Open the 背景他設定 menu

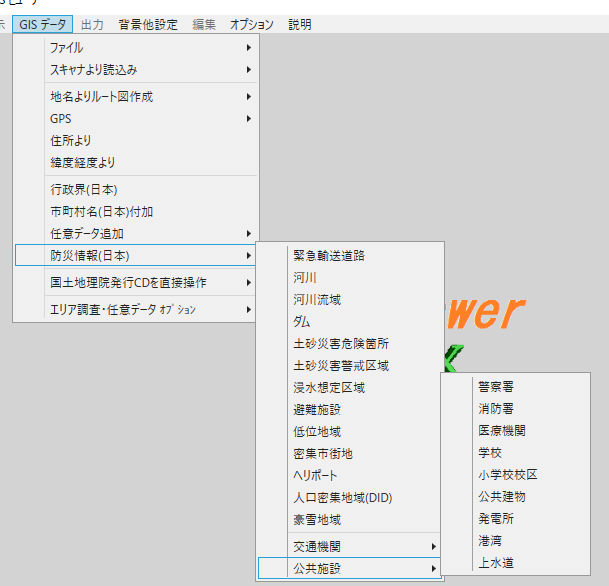click(x=147, y=24)
